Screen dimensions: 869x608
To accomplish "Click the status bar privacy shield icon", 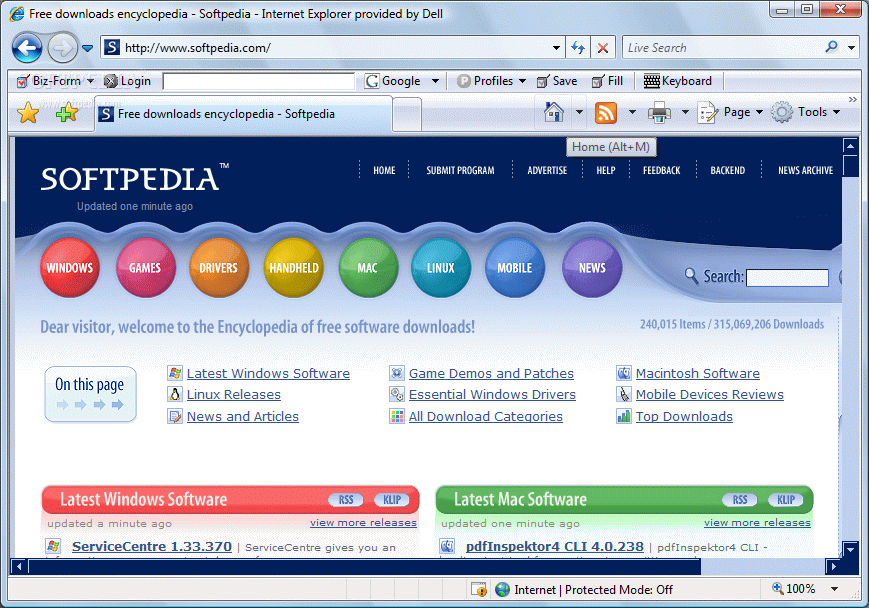I will tap(478, 589).
